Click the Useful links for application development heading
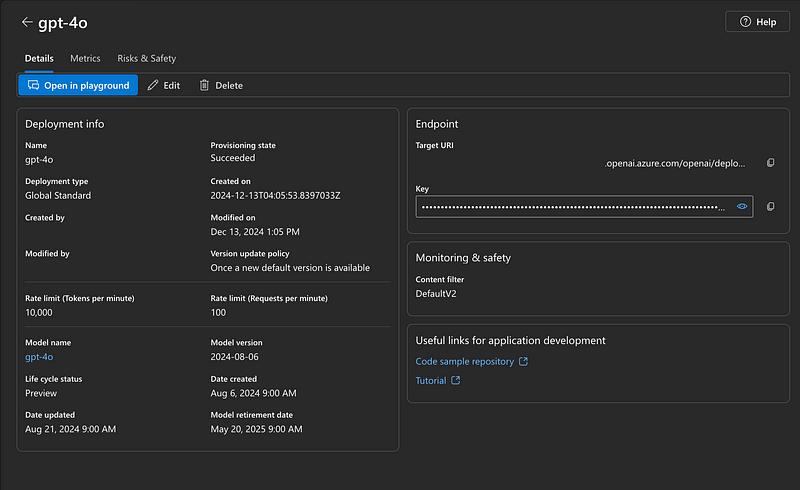The width and height of the screenshot is (800, 490). click(510, 340)
